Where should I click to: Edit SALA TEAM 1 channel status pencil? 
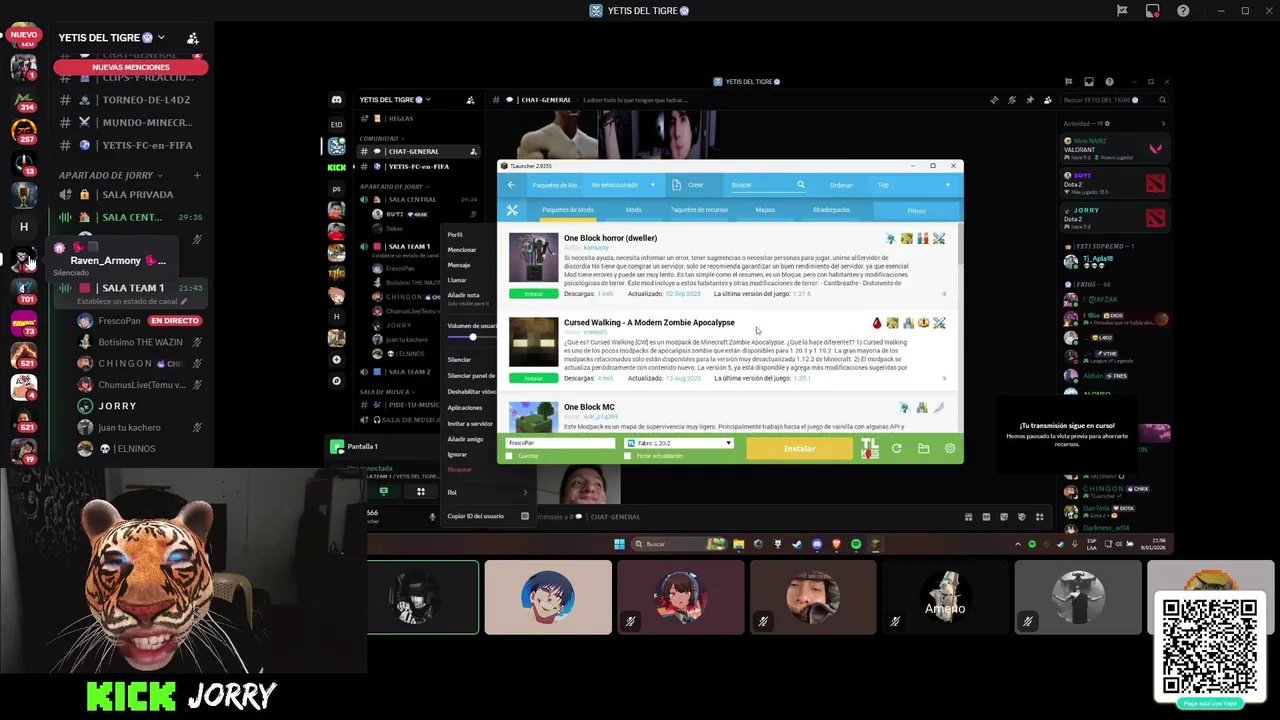point(183,301)
